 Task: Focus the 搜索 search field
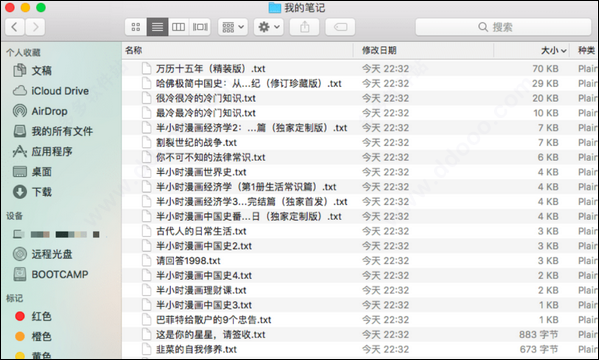pyautogui.click(x=503, y=27)
